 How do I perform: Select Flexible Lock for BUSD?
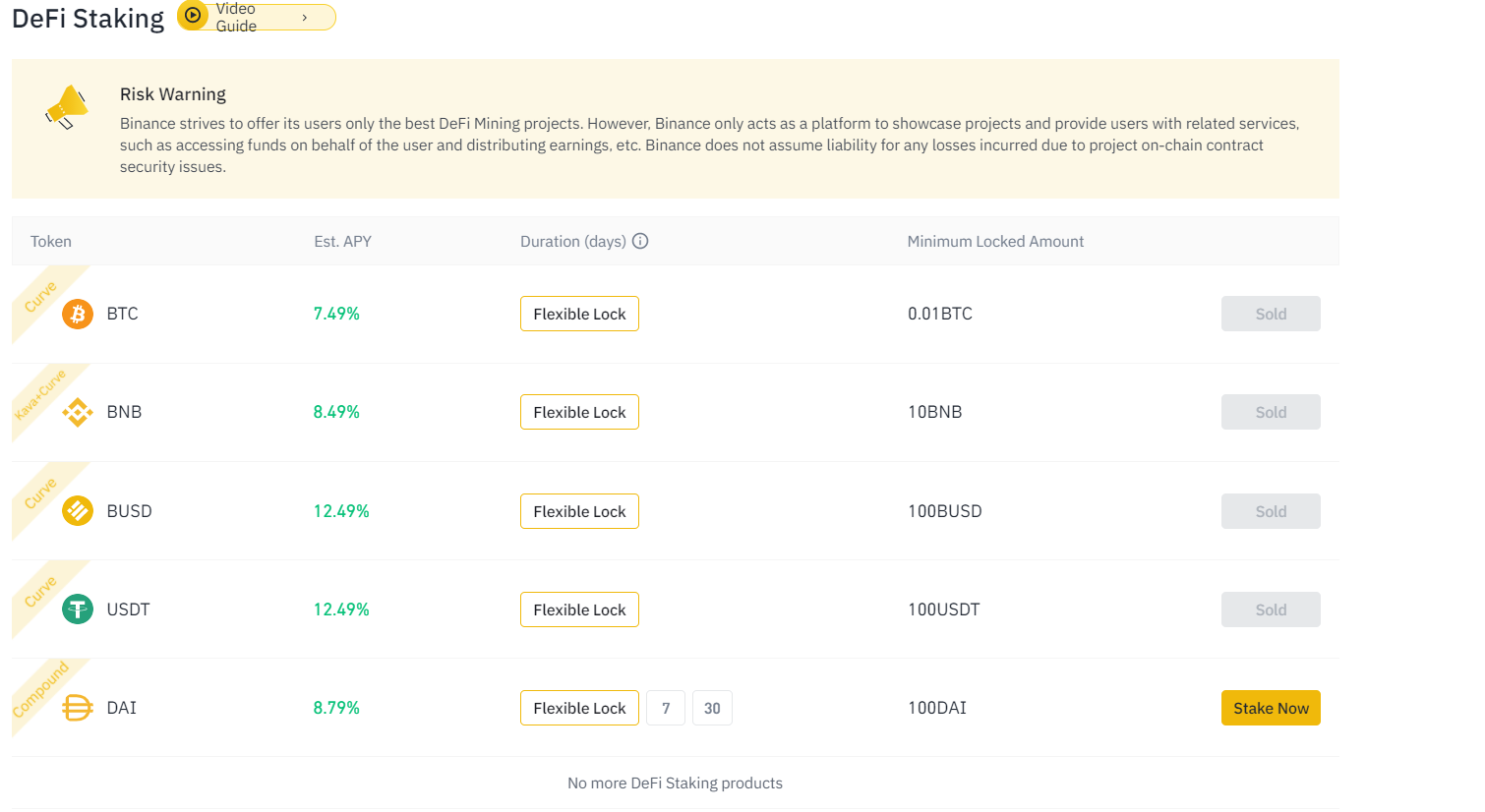pyautogui.click(x=579, y=511)
